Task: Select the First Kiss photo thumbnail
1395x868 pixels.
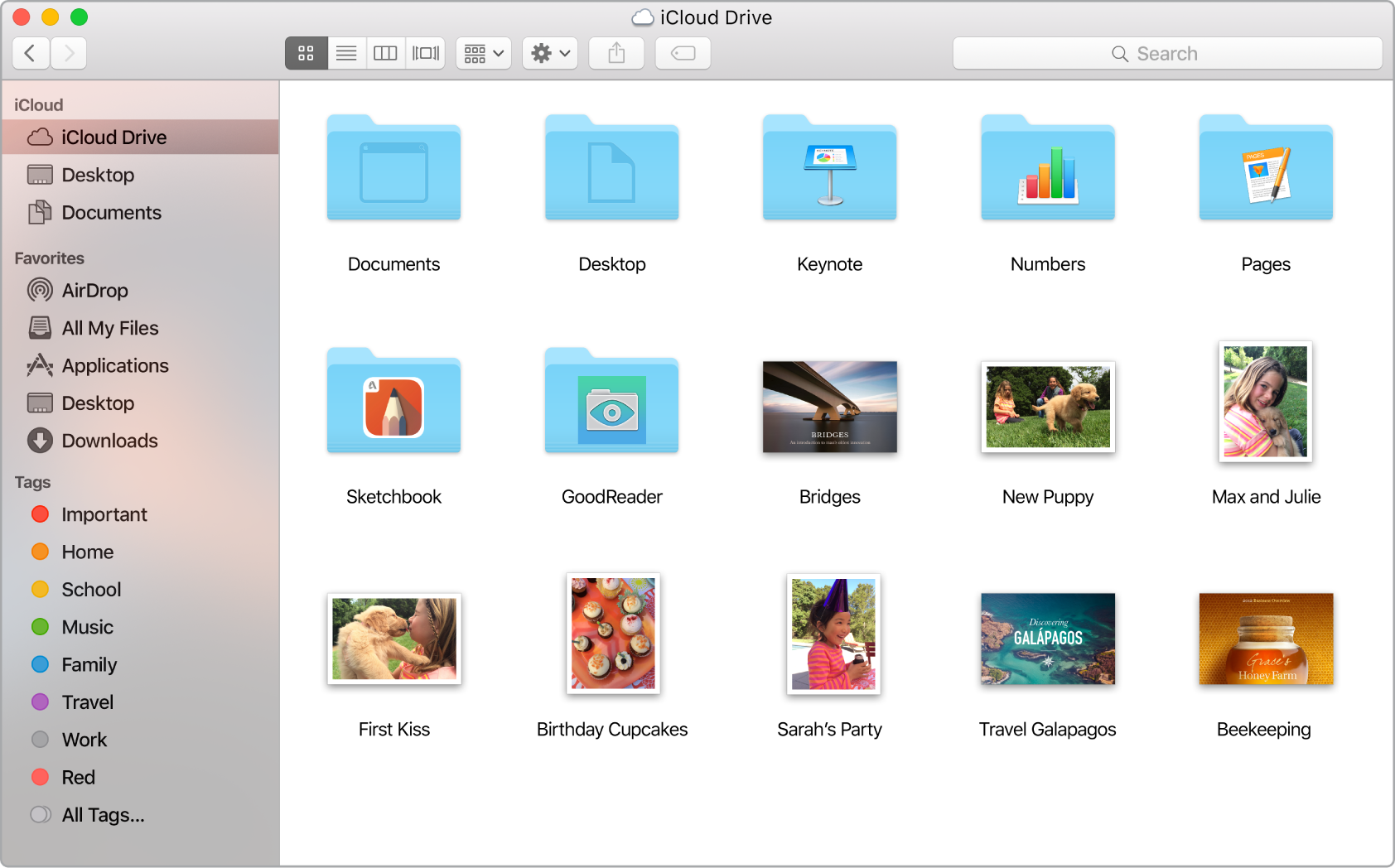Action: pos(394,639)
